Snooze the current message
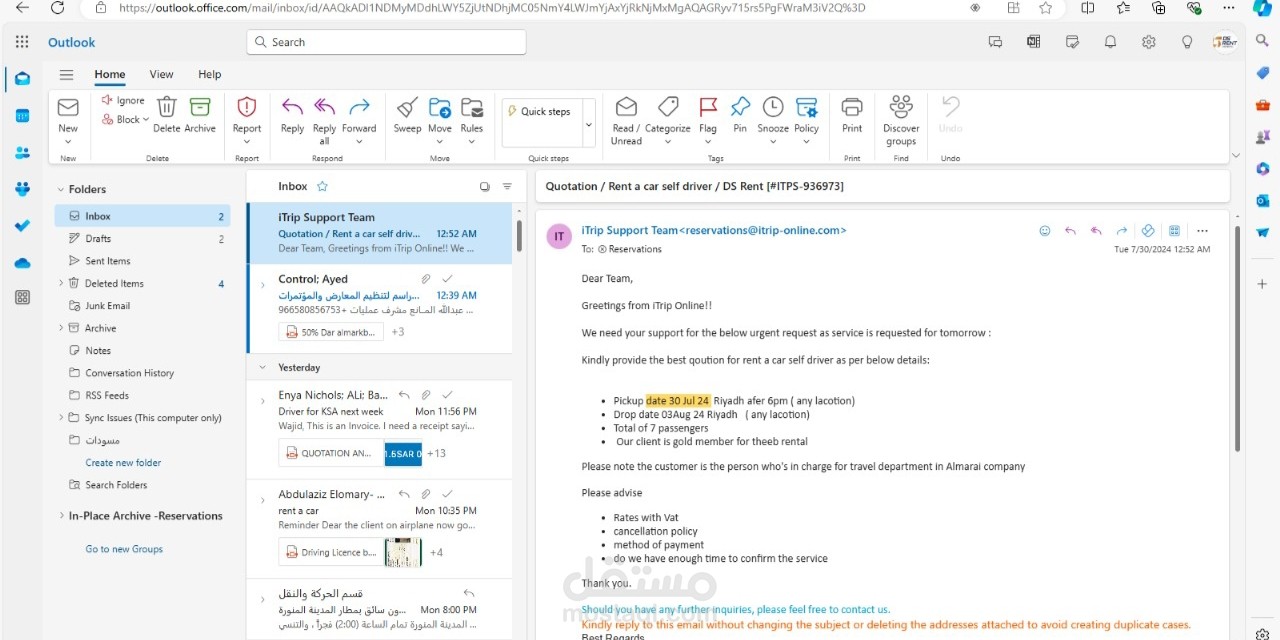The width and height of the screenshot is (1280, 640). 772,120
